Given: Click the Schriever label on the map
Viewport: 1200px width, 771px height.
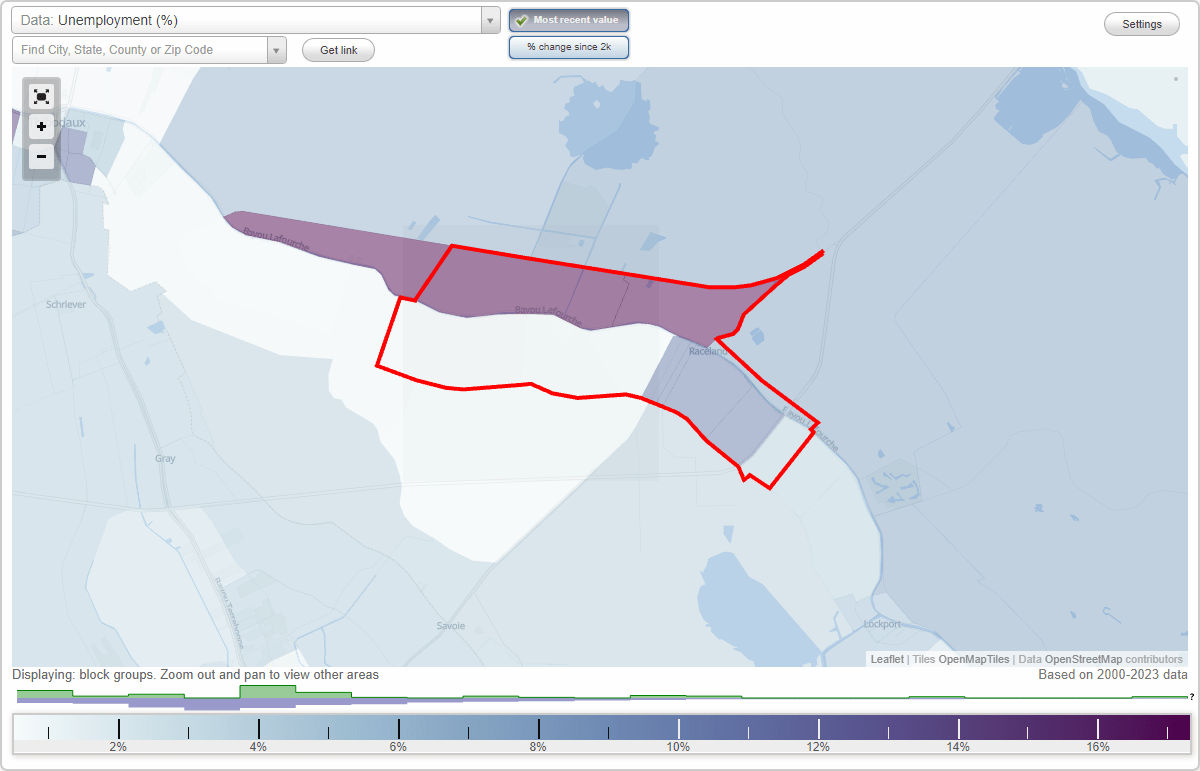Looking at the screenshot, I should tap(66, 304).
